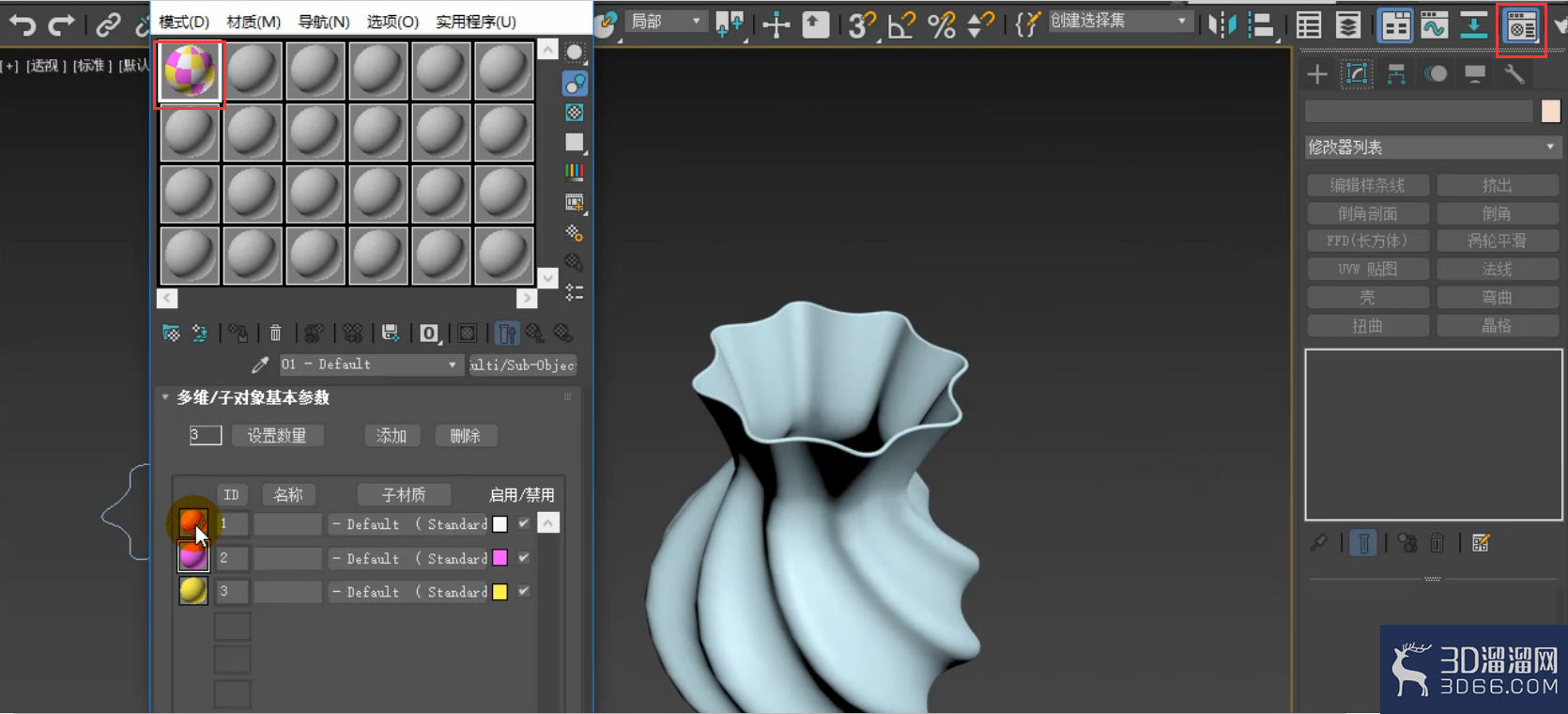Expand the 修改器列表 dropdown

pos(1433,147)
